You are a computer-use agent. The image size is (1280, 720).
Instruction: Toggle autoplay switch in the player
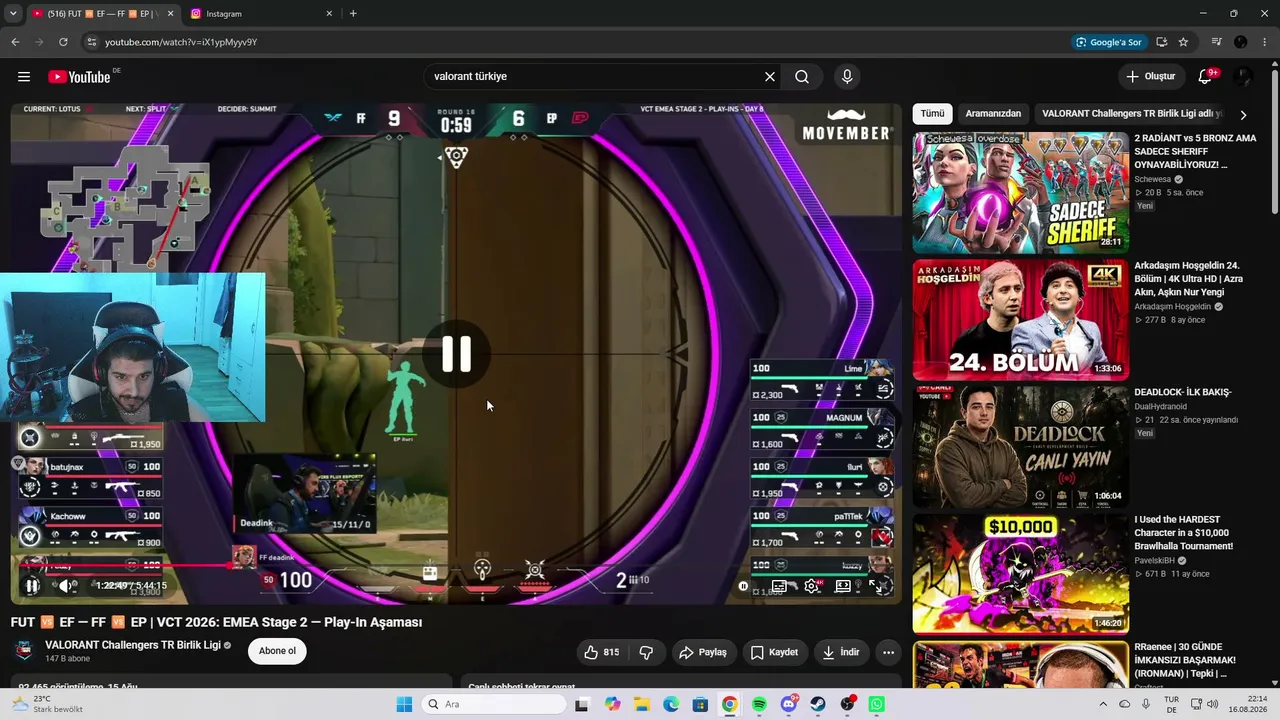(x=745, y=587)
